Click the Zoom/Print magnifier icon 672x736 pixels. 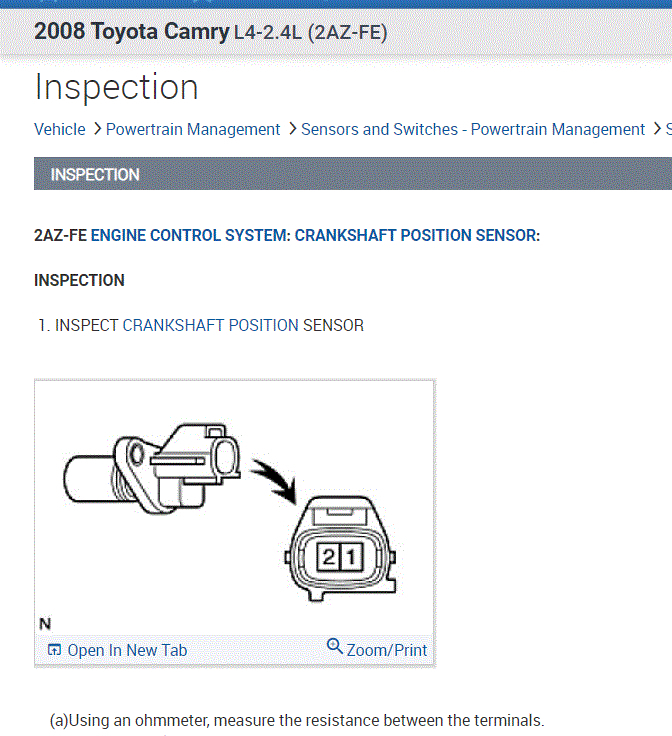tap(335, 647)
